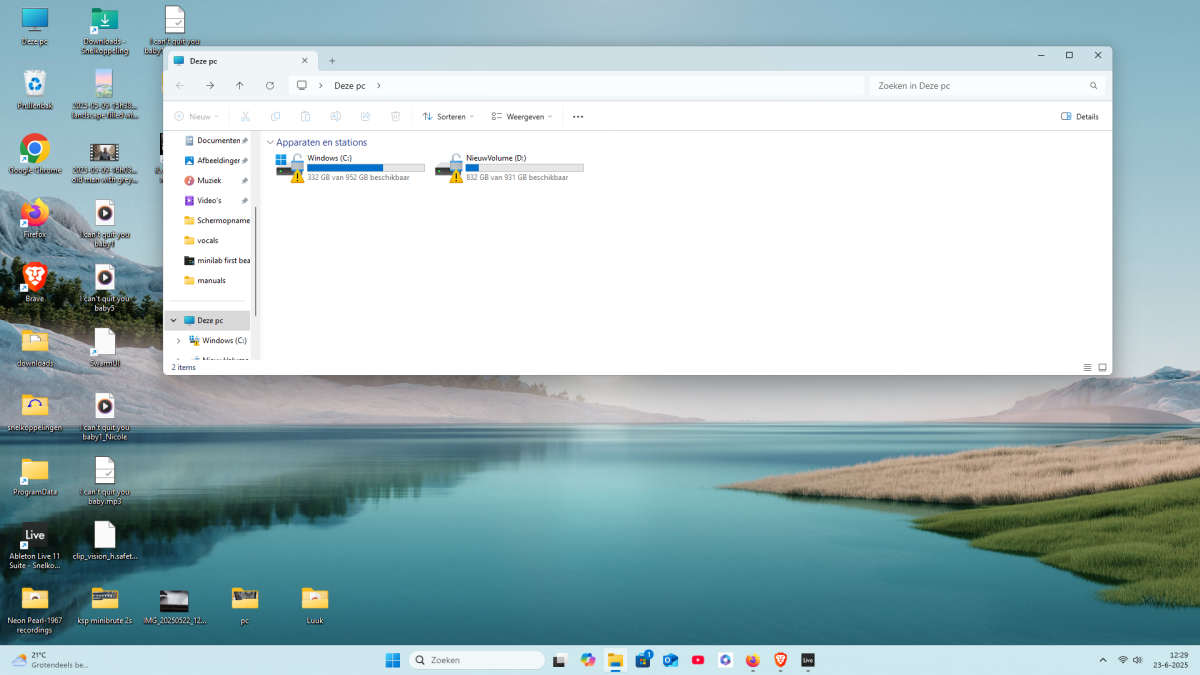The width and height of the screenshot is (1200, 675).
Task: Go up one folder level with Up arrow
Action: click(x=240, y=86)
